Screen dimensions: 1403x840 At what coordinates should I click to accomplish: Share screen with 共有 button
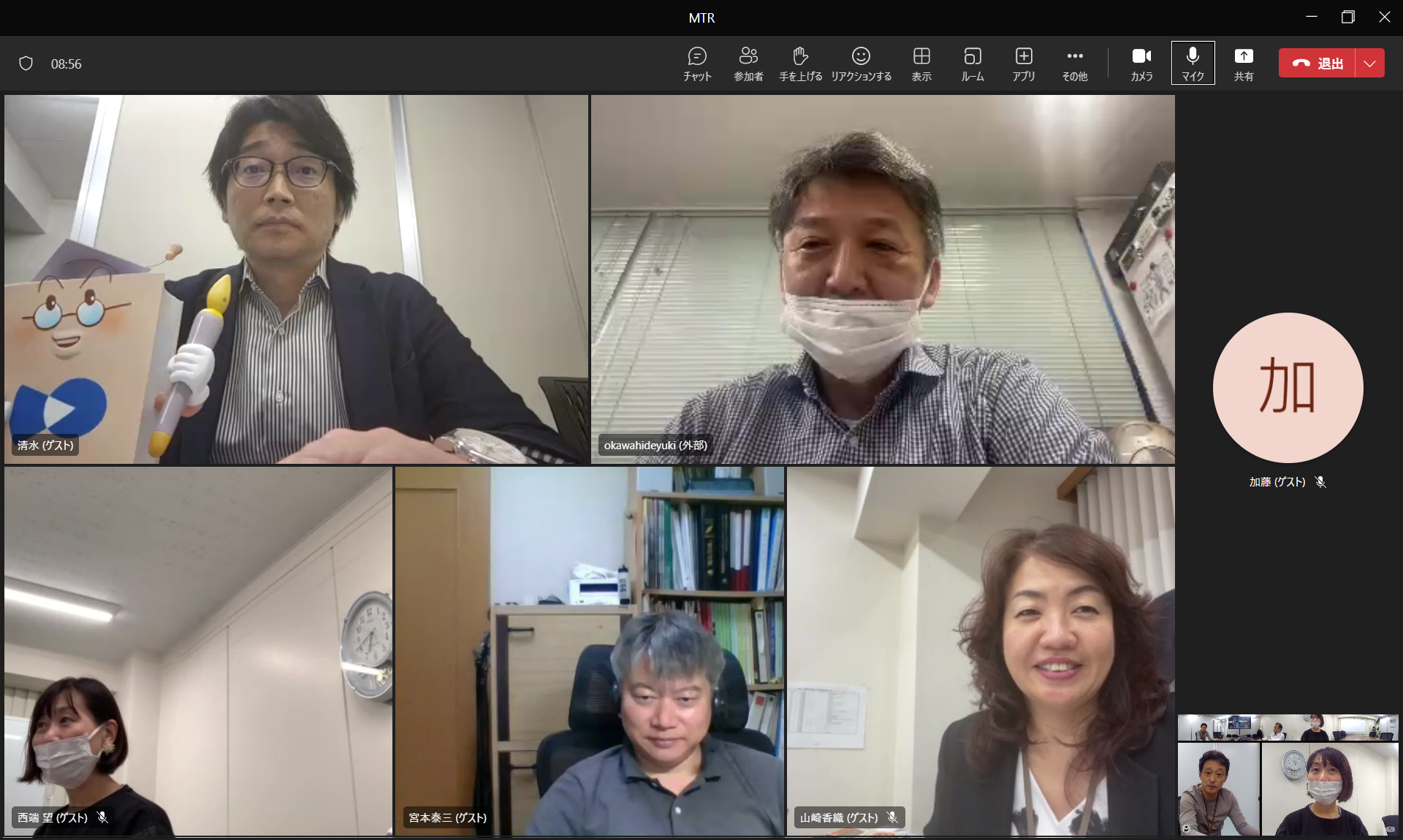click(1244, 64)
